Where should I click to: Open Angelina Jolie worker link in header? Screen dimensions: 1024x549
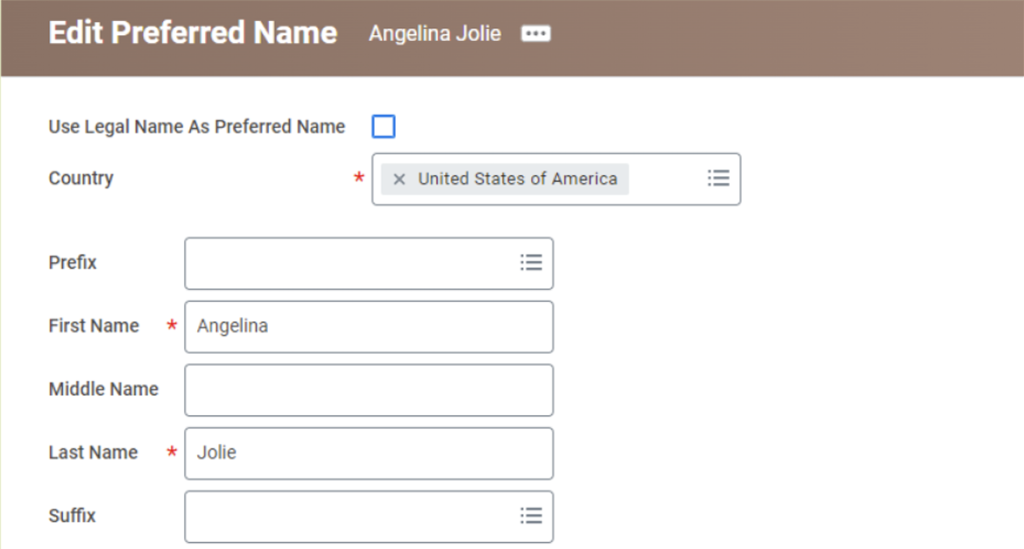point(435,33)
